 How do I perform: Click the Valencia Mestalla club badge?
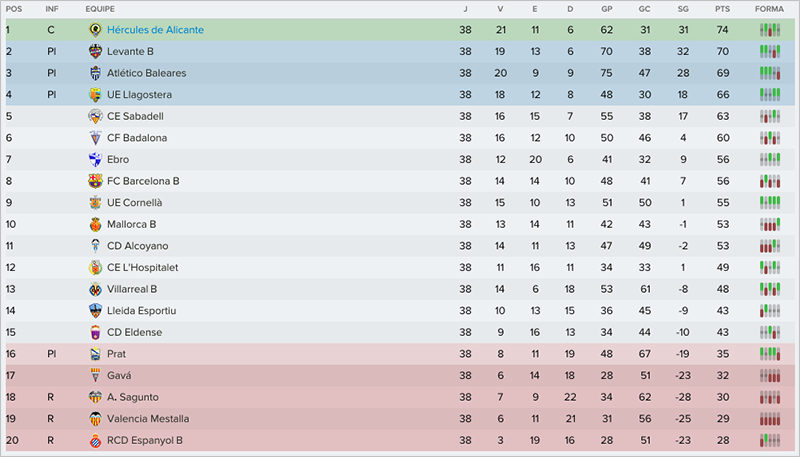click(x=96, y=419)
